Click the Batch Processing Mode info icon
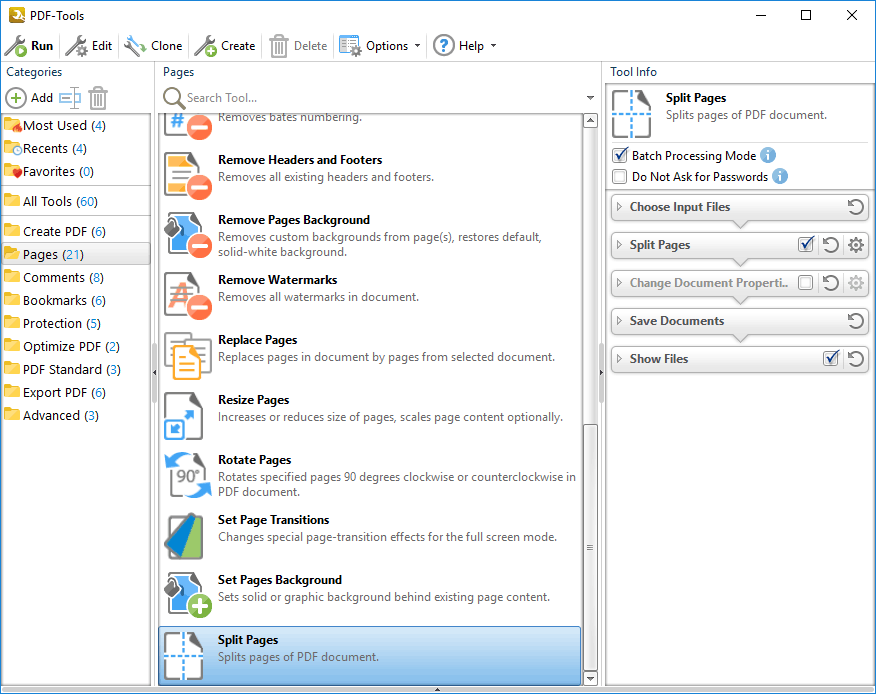876x694 pixels. click(768, 155)
